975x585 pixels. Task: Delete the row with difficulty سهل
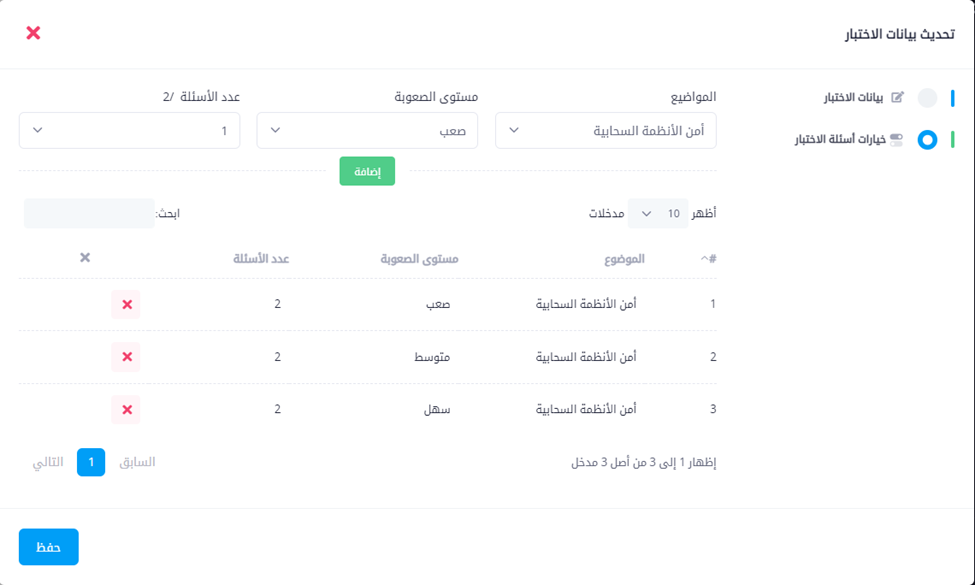[x=126, y=409]
